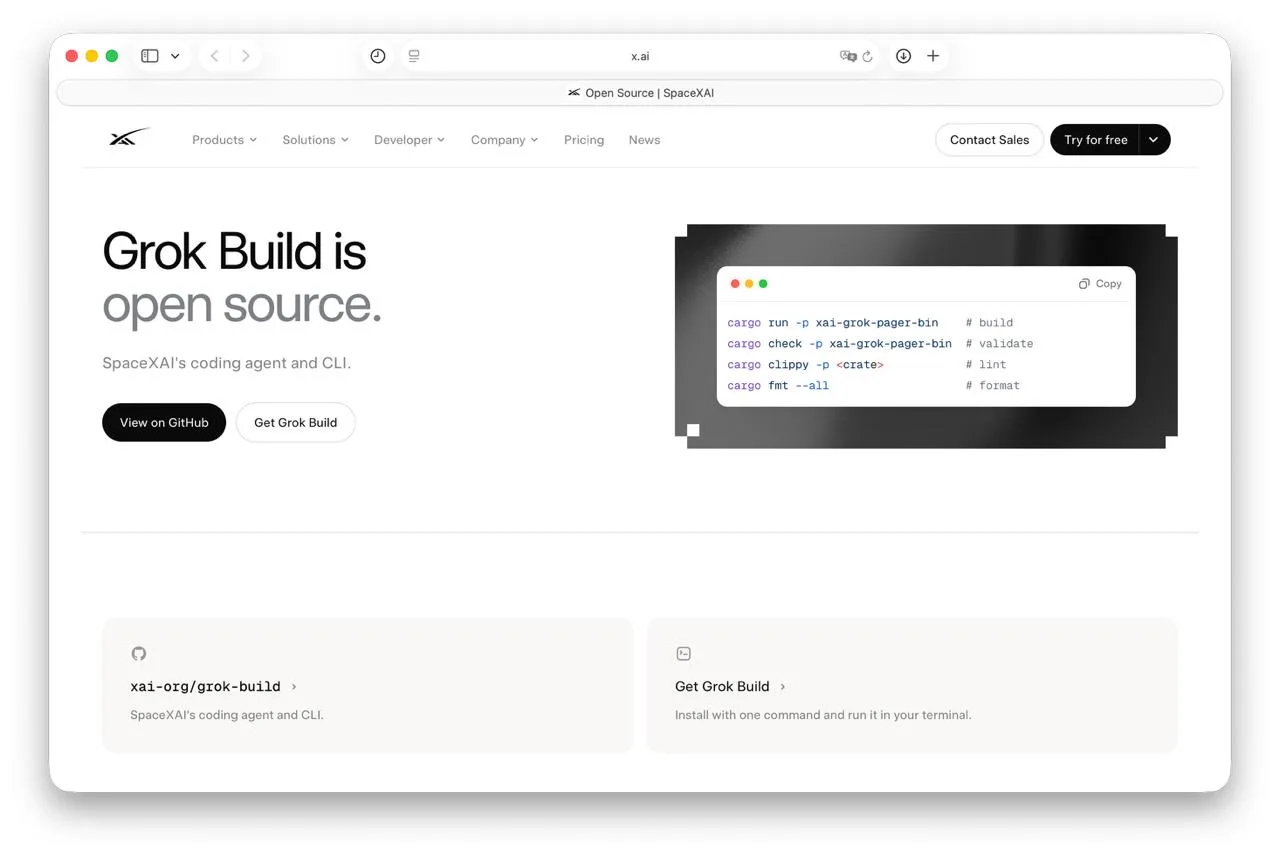Viewport: 1280px width, 857px height.
Task: Click the translate page icon
Action: 848,56
